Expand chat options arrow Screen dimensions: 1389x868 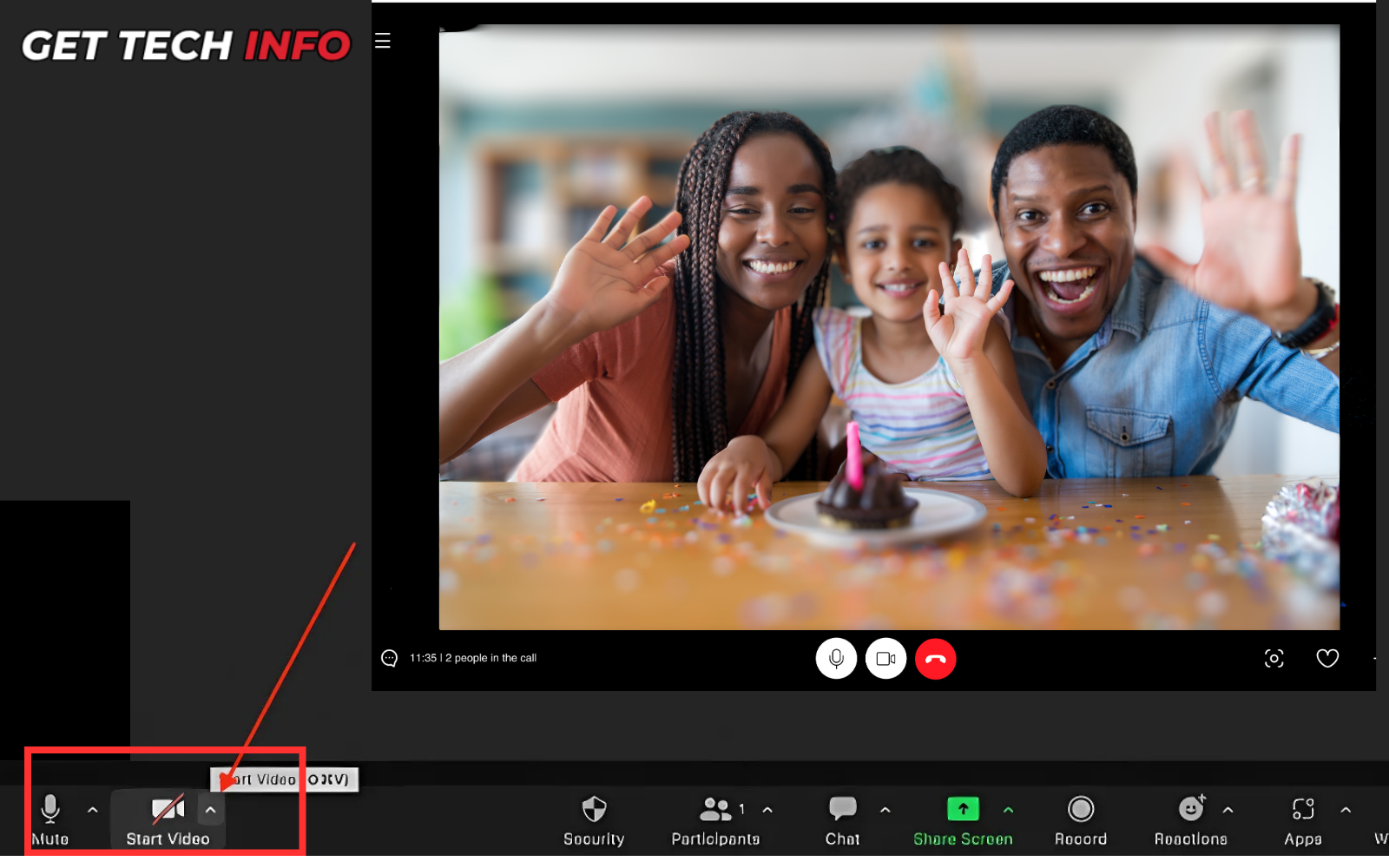[885, 810]
